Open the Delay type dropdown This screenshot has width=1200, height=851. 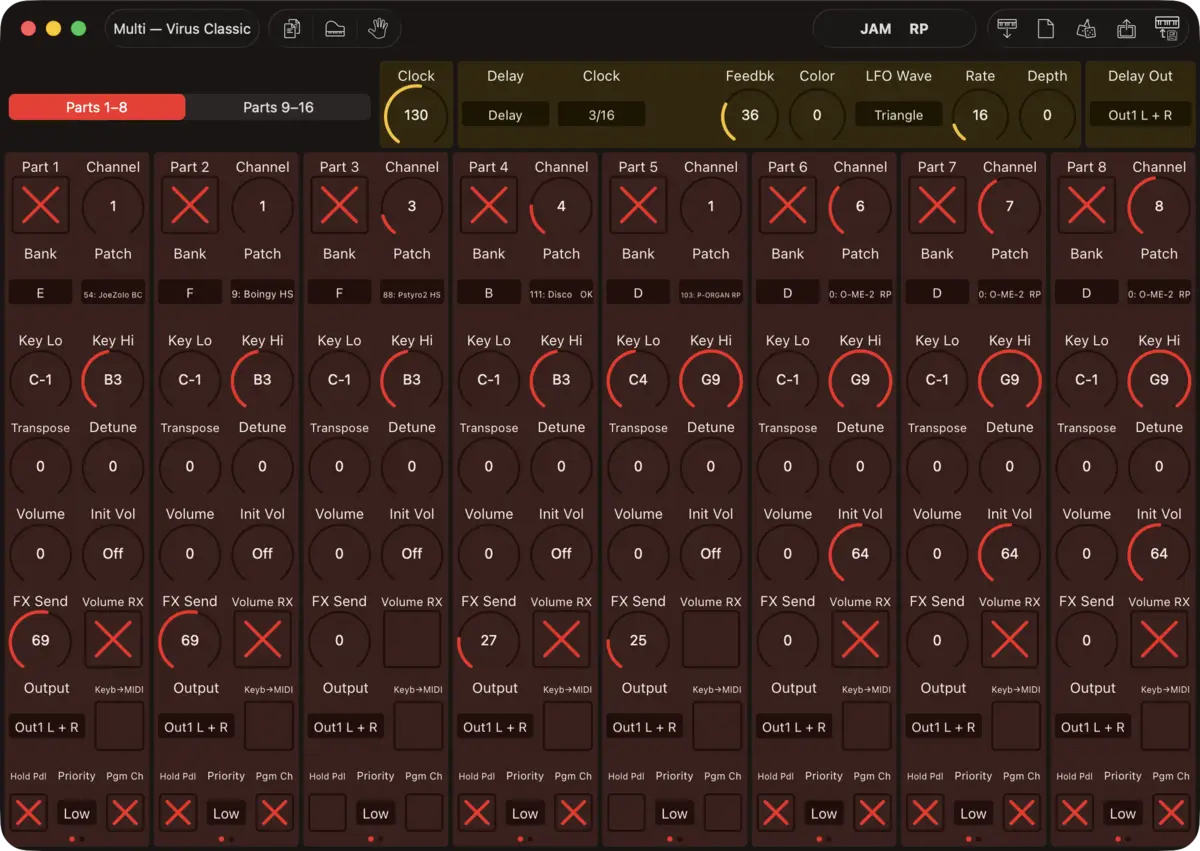click(x=505, y=115)
